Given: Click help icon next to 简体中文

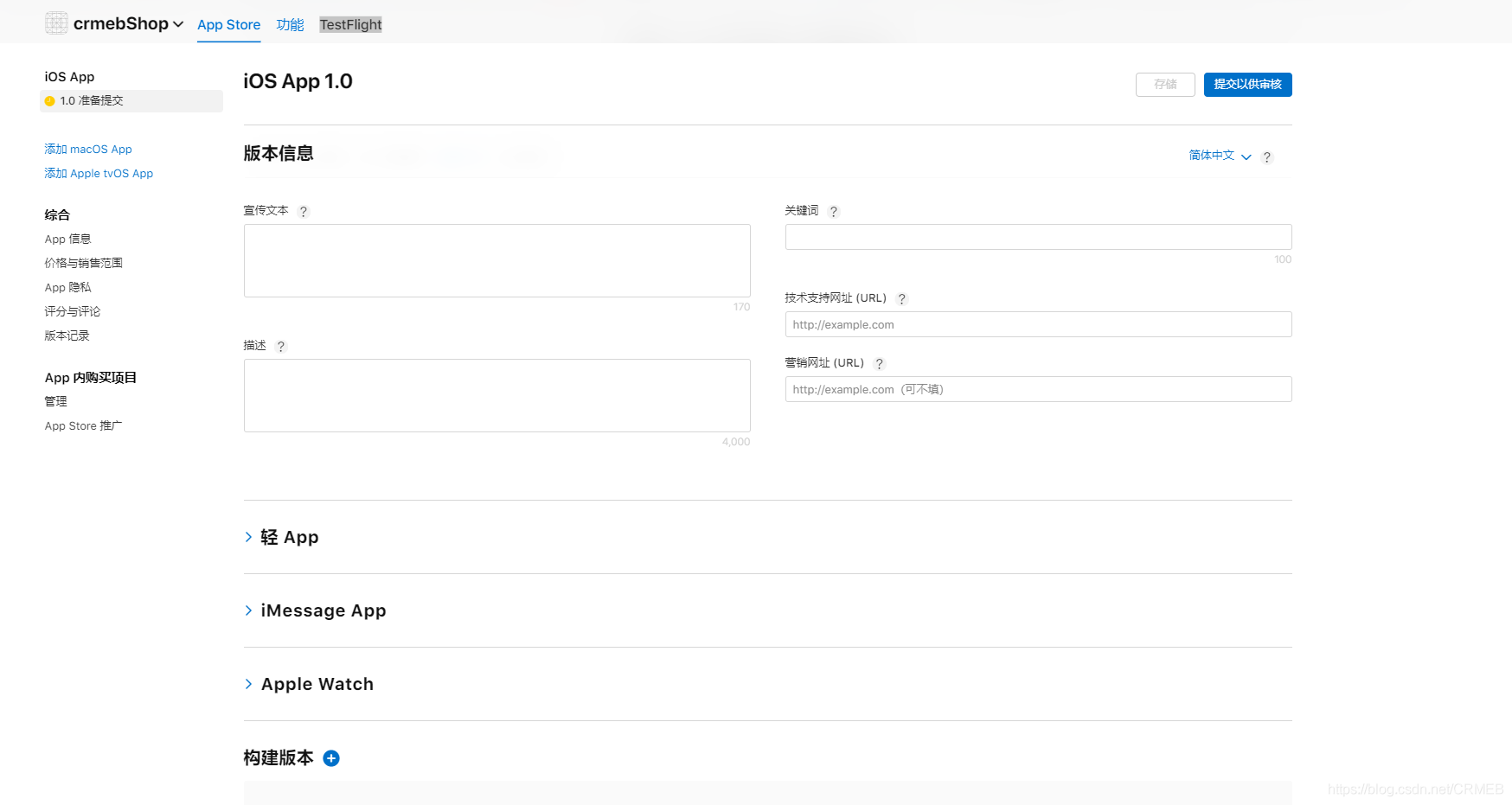Looking at the screenshot, I should [x=1267, y=157].
